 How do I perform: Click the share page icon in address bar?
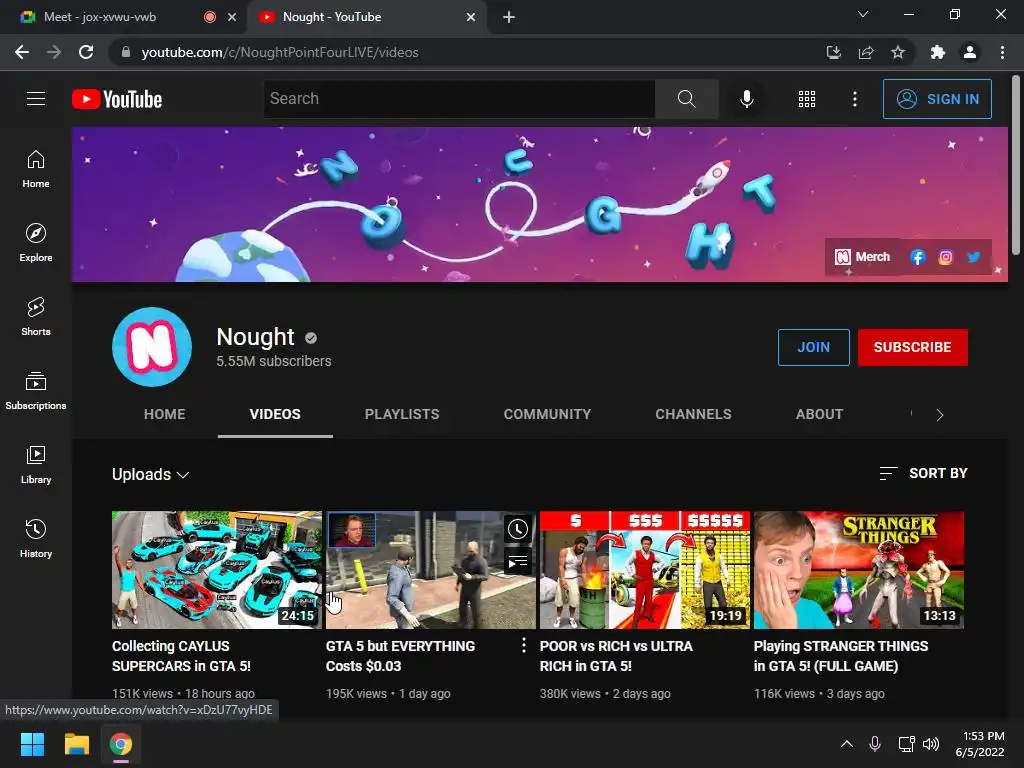click(866, 52)
